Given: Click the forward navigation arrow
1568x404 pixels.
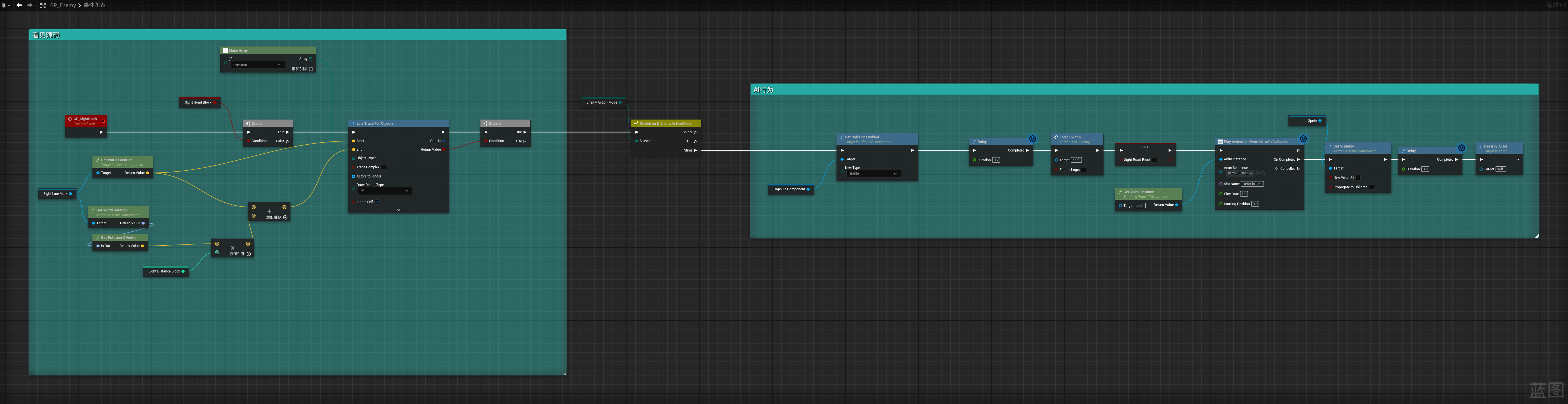Looking at the screenshot, I should click(30, 5).
